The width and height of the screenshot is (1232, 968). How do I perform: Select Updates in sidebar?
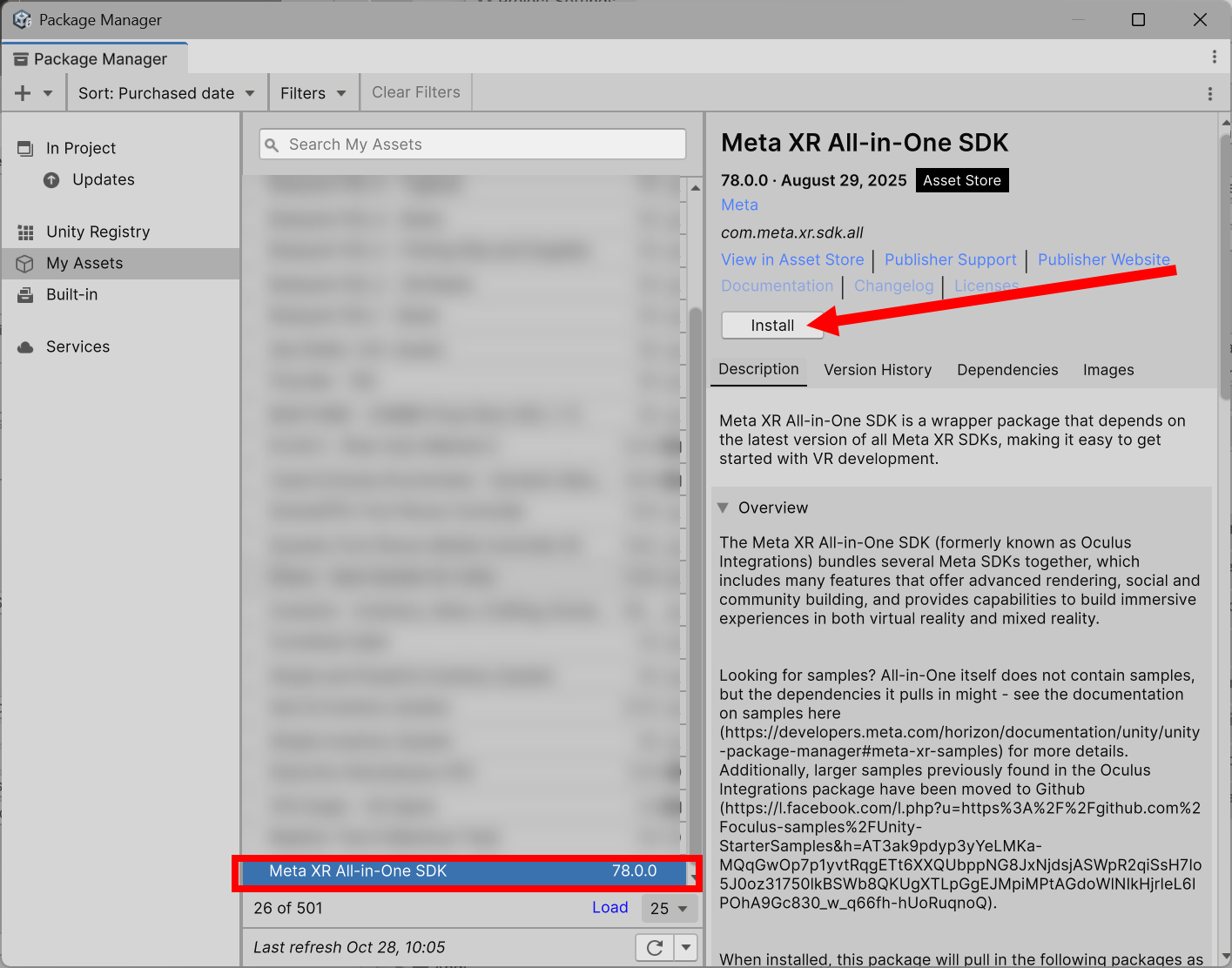(120, 179)
